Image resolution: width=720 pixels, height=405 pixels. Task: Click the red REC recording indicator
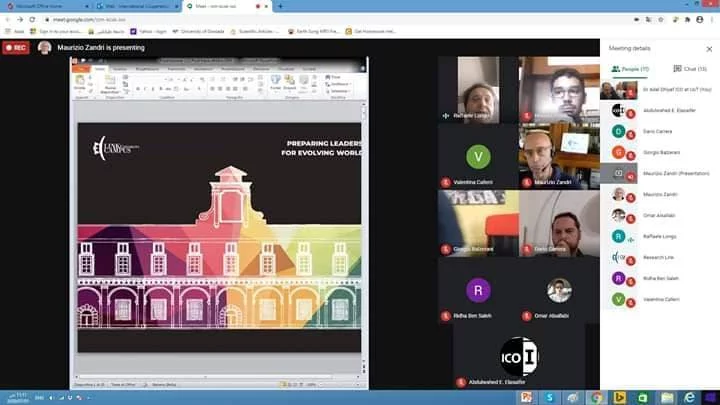pos(16,47)
